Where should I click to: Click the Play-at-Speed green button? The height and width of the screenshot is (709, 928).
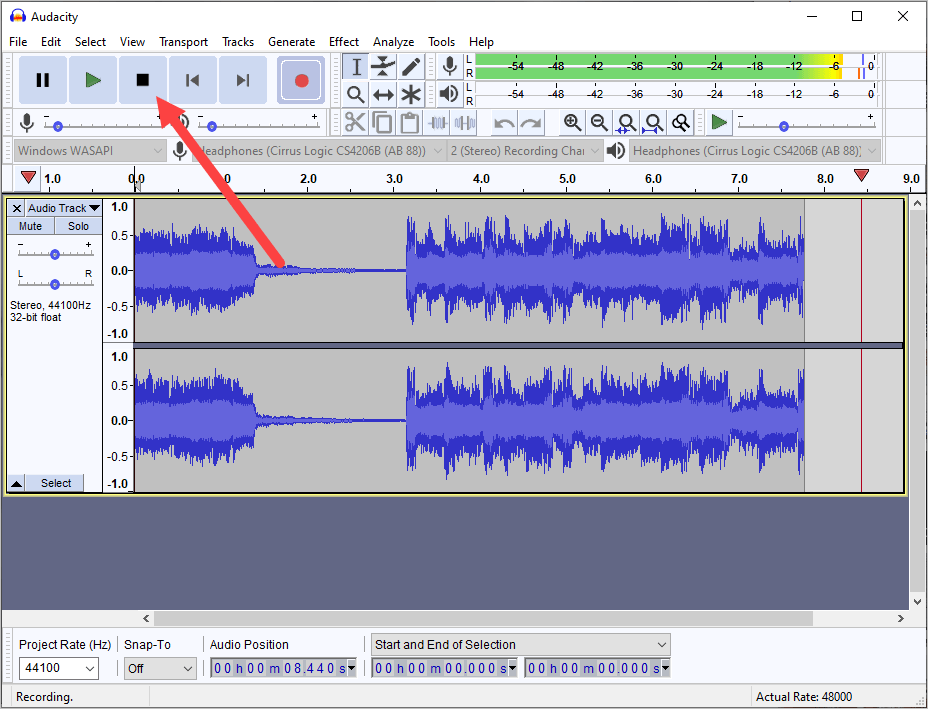click(719, 123)
